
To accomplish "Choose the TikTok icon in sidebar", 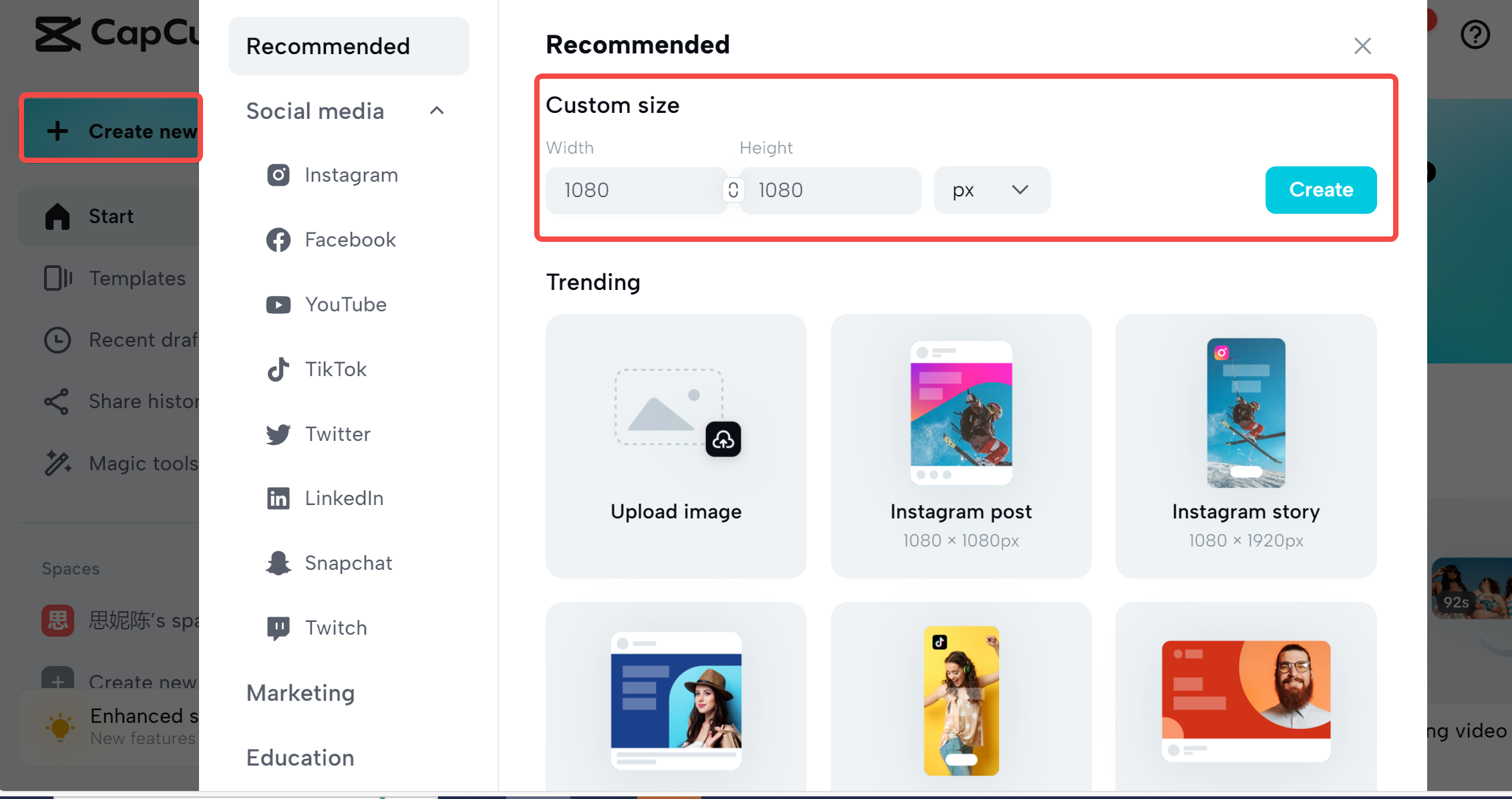I will point(278,369).
